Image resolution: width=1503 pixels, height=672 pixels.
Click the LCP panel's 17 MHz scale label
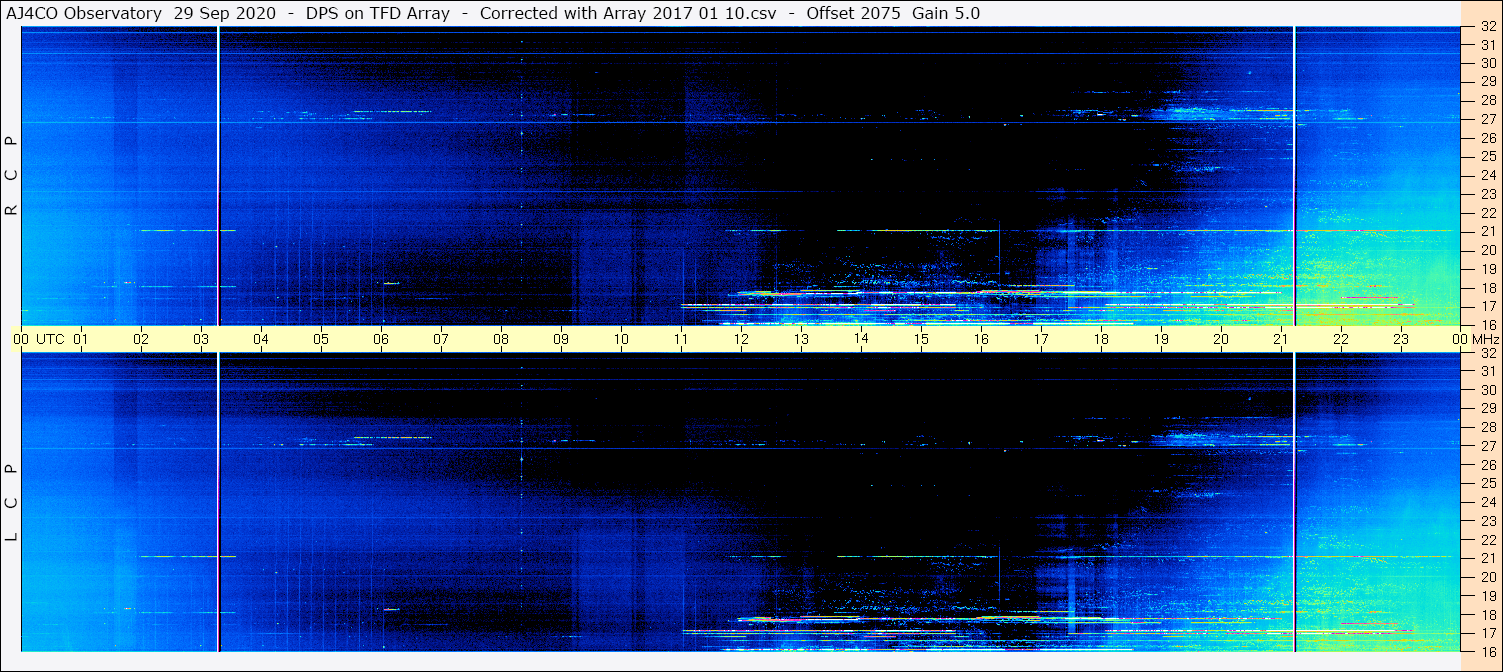1488,633
